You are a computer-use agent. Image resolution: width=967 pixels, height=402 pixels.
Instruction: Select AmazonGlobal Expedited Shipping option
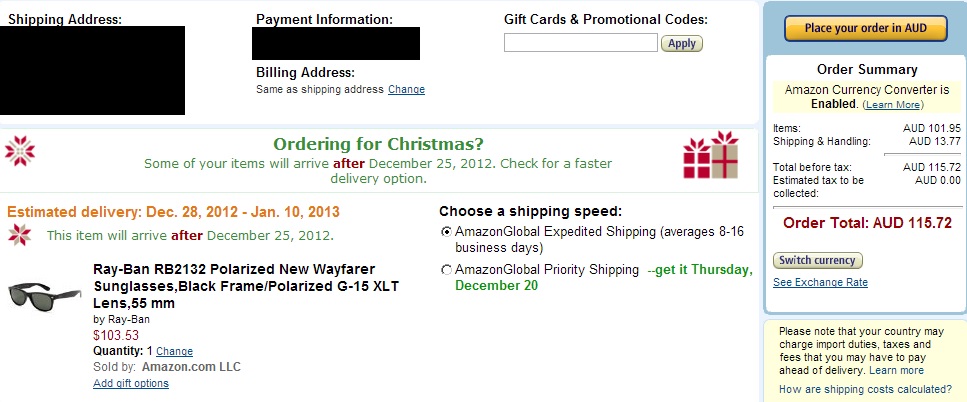(x=446, y=232)
